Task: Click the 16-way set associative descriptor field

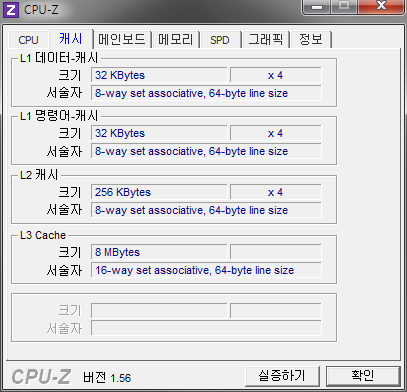Action: (206, 270)
